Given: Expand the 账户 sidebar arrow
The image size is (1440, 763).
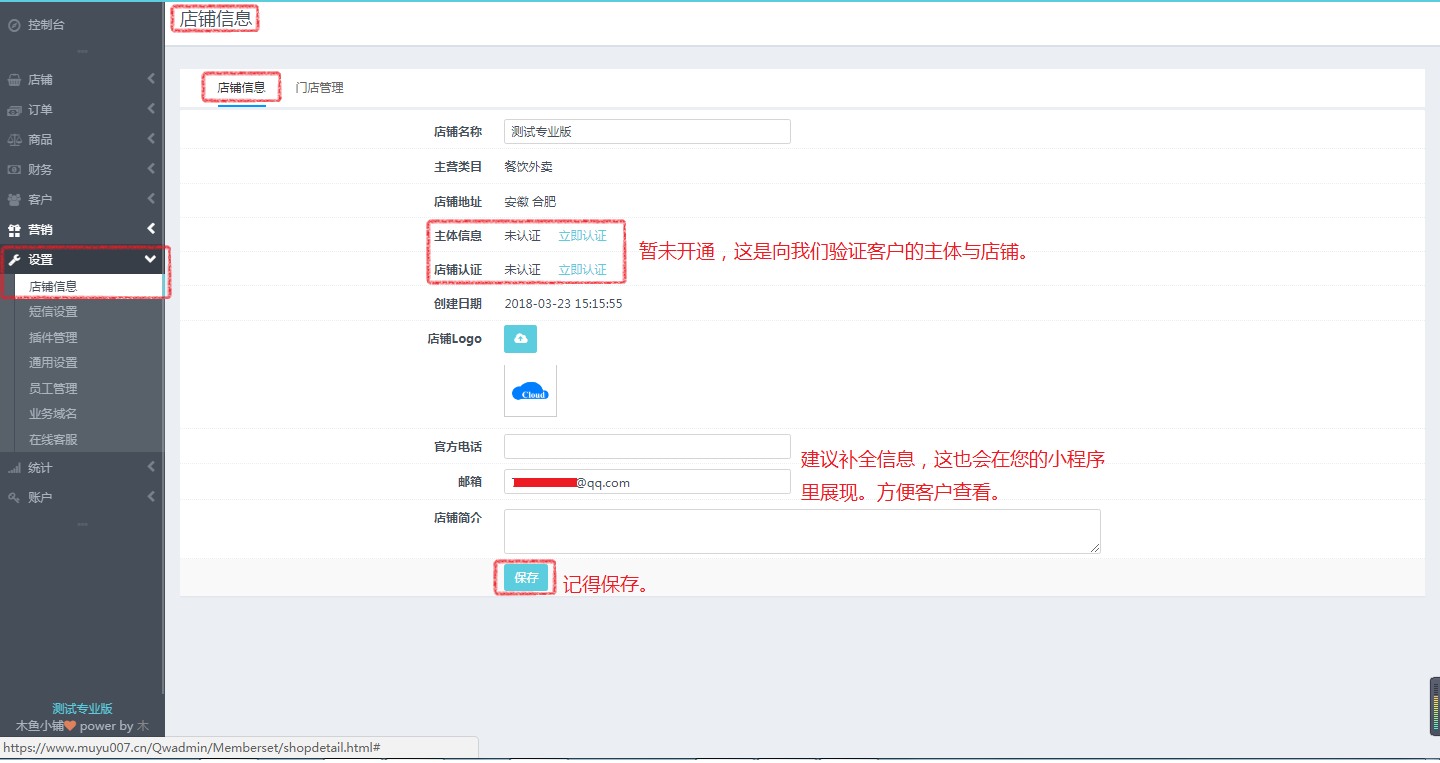Looking at the screenshot, I should (x=151, y=497).
